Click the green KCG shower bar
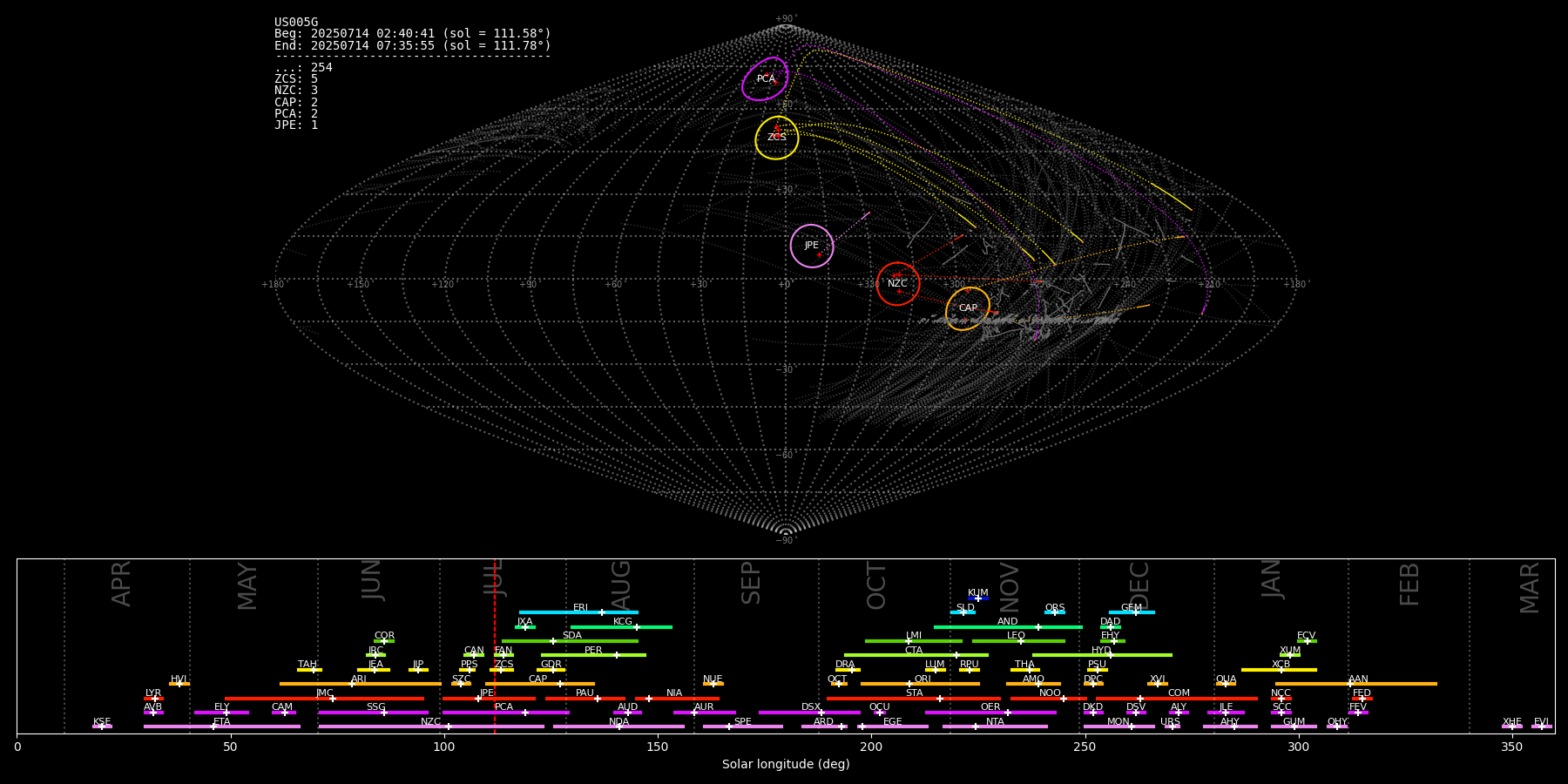Screen dimensions: 1568x784 pos(621,627)
